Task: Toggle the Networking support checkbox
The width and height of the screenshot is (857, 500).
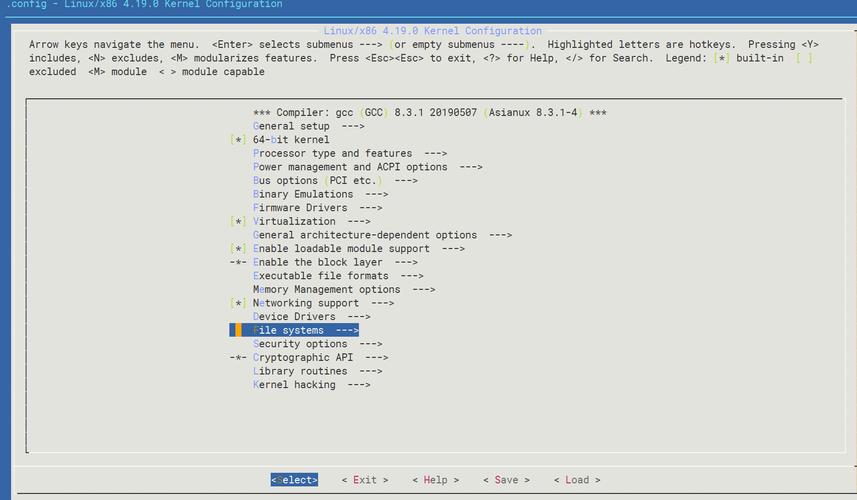Action: point(237,303)
